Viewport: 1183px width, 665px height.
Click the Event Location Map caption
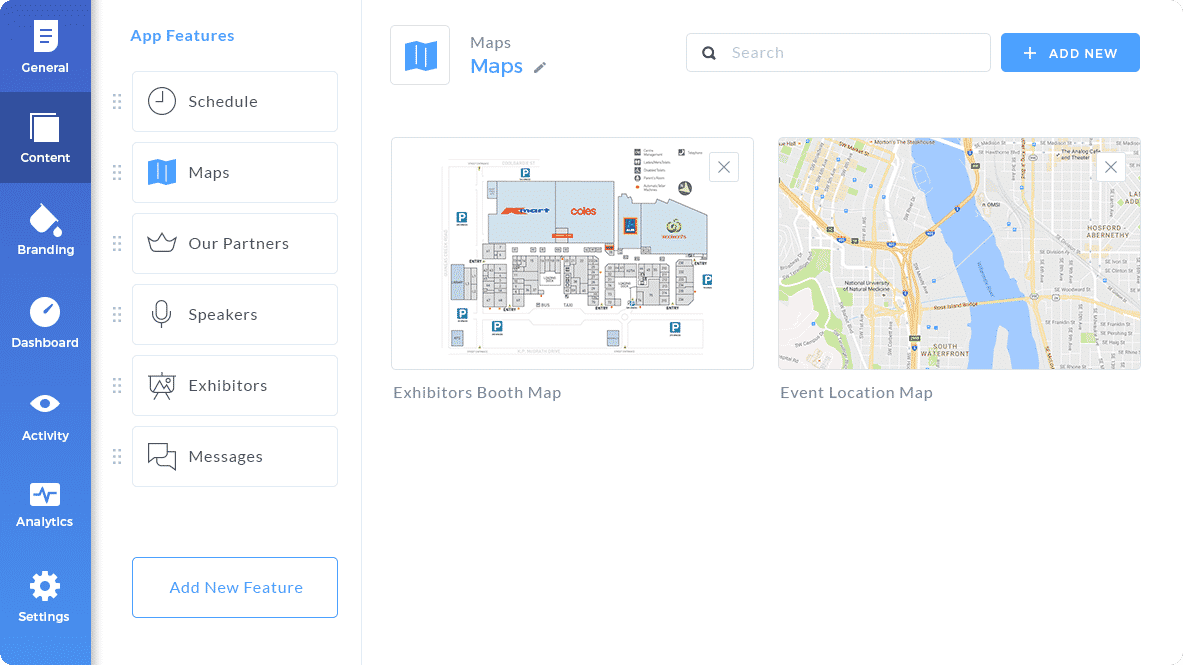tap(856, 393)
